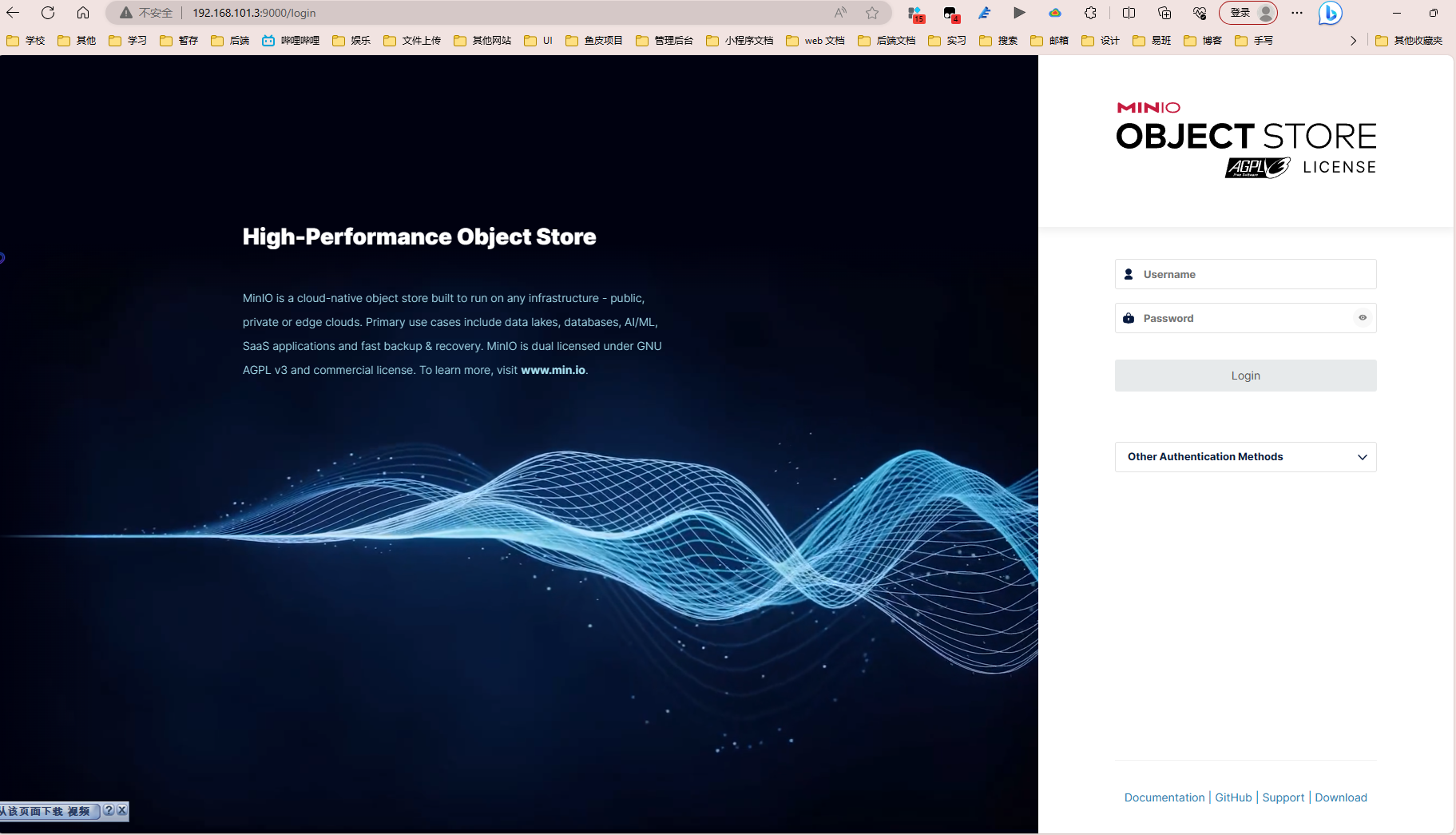
Task: Add page to favorites with star icon
Action: pyautogui.click(x=872, y=13)
